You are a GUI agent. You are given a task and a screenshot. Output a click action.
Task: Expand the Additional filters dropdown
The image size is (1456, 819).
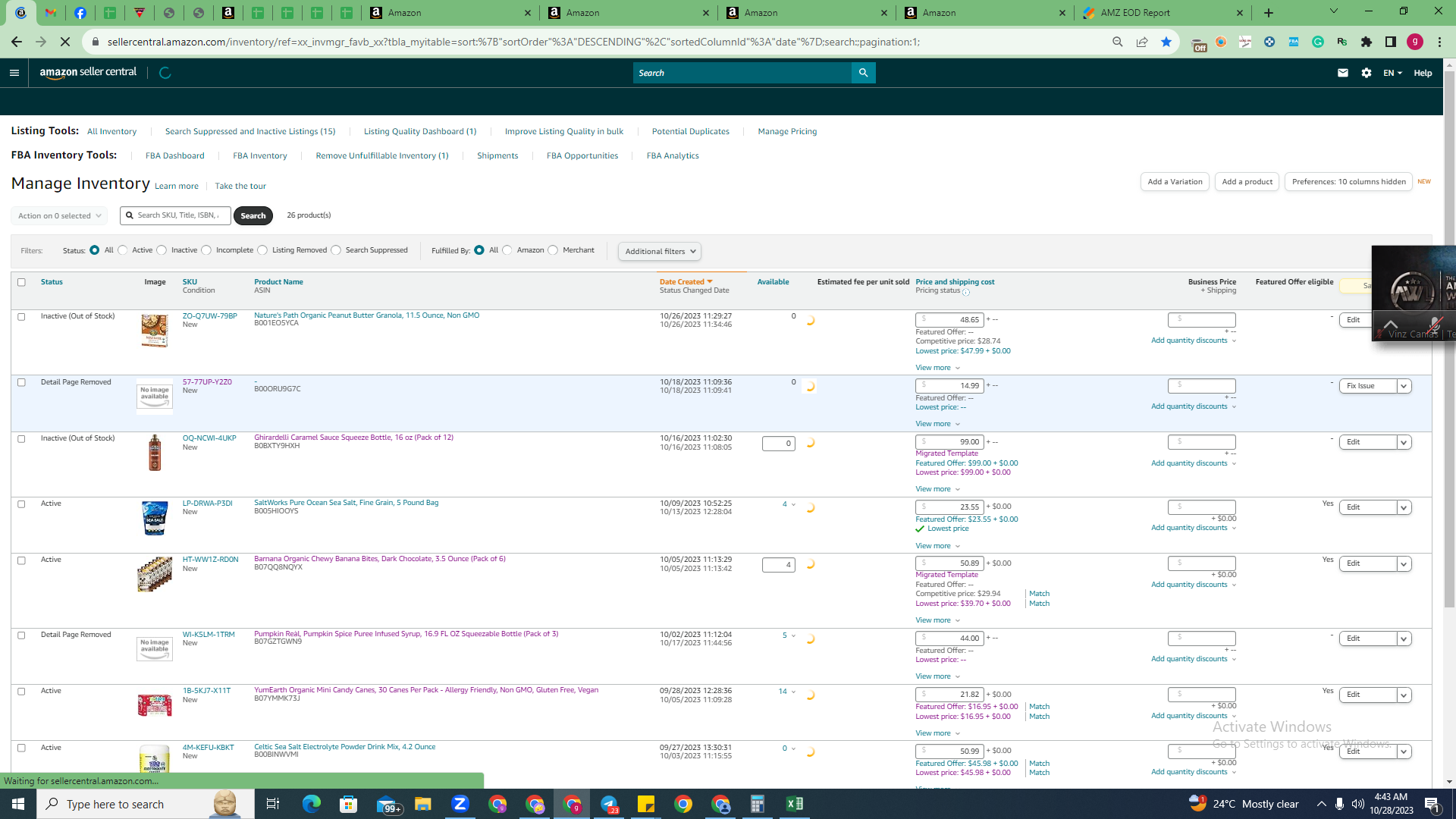659,252
